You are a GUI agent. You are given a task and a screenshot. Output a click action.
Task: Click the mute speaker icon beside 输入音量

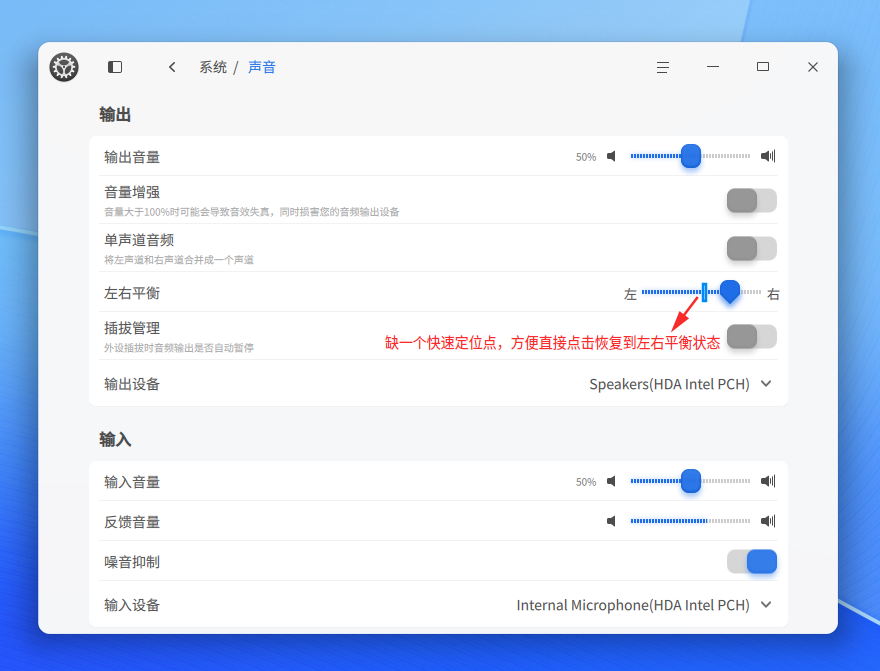[612, 481]
